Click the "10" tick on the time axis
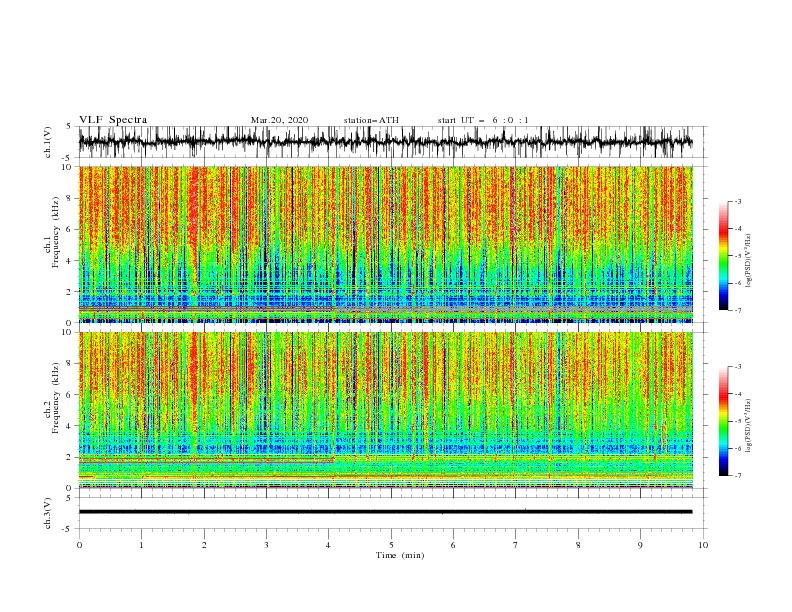This screenshot has width=792, height=612. pyautogui.click(x=703, y=545)
